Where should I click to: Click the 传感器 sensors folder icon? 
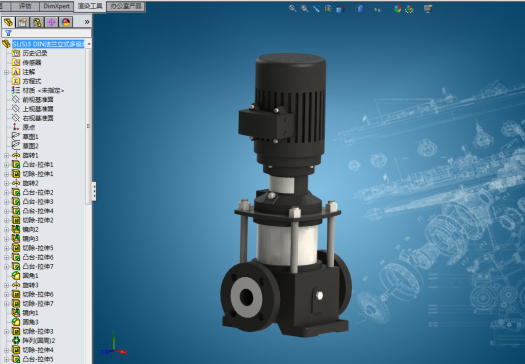click(16, 62)
